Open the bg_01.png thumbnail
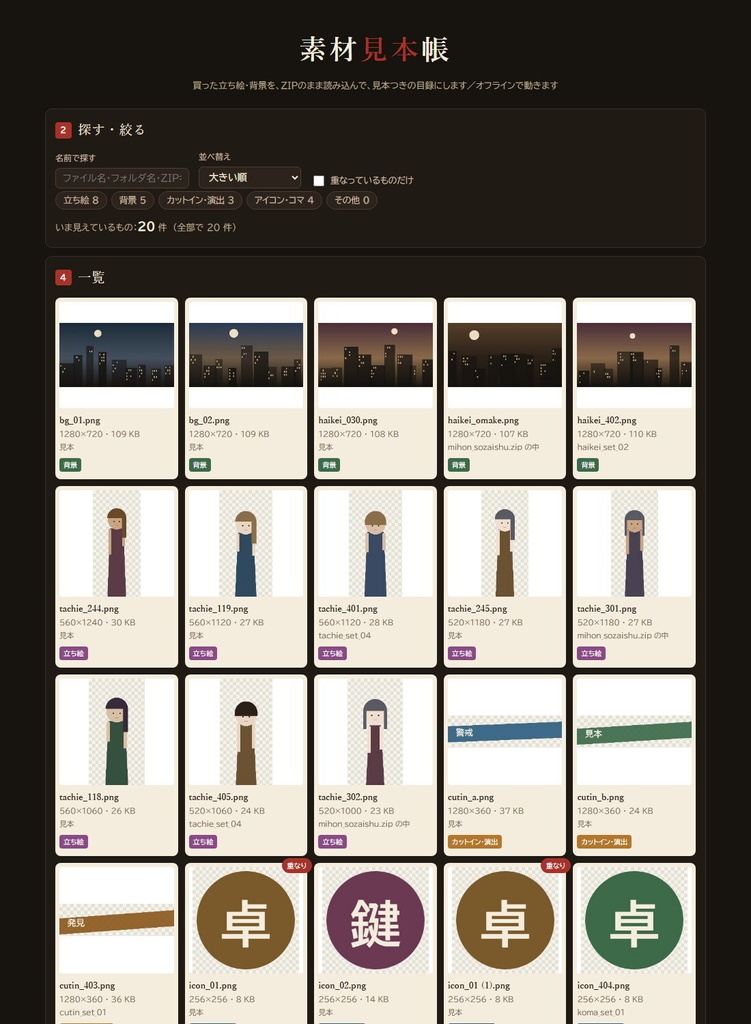Image resolution: width=751 pixels, height=1024 pixels. point(116,355)
